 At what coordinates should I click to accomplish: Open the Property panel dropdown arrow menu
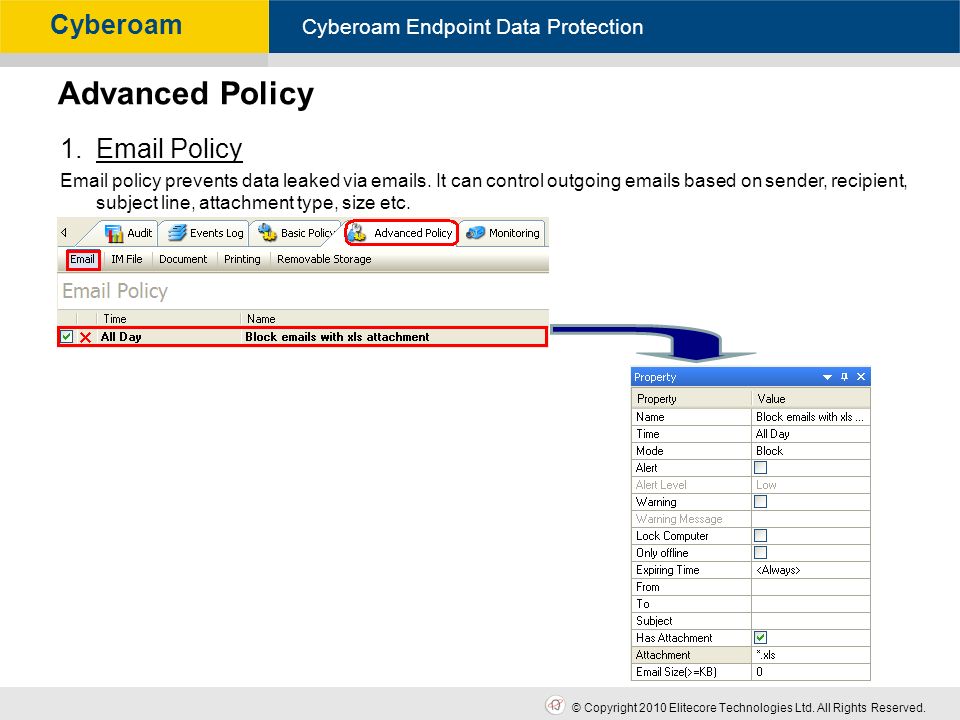(x=827, y=377)
